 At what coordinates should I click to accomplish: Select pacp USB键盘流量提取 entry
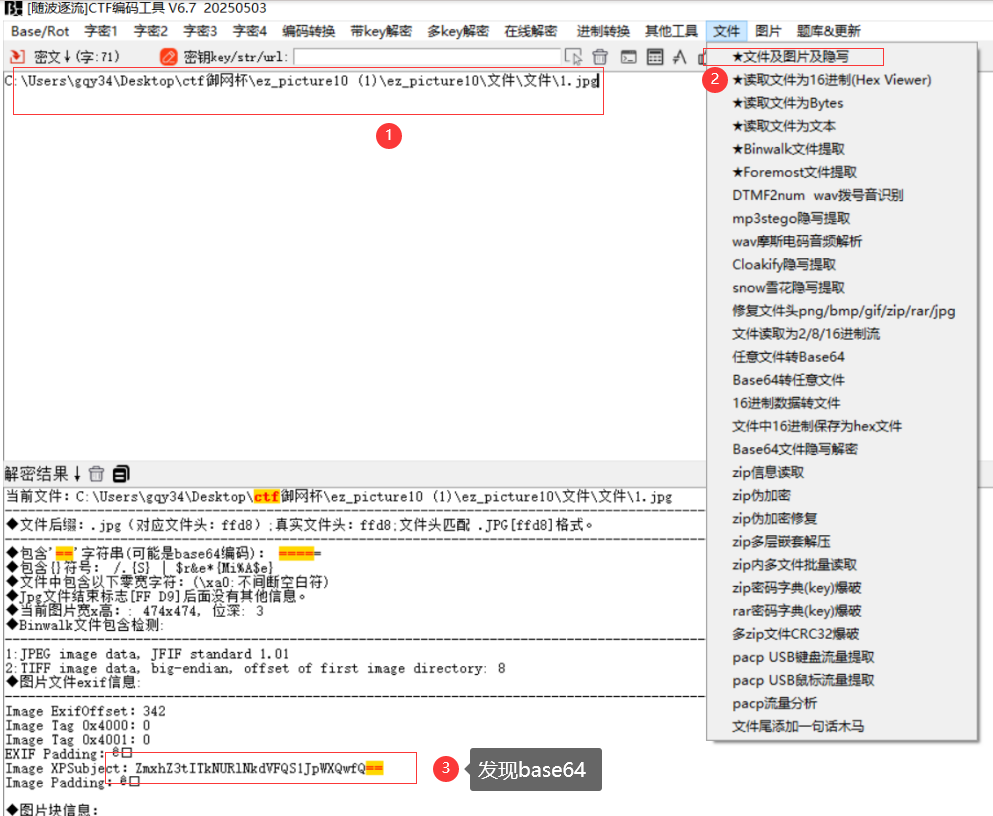[x=842, y=657]
